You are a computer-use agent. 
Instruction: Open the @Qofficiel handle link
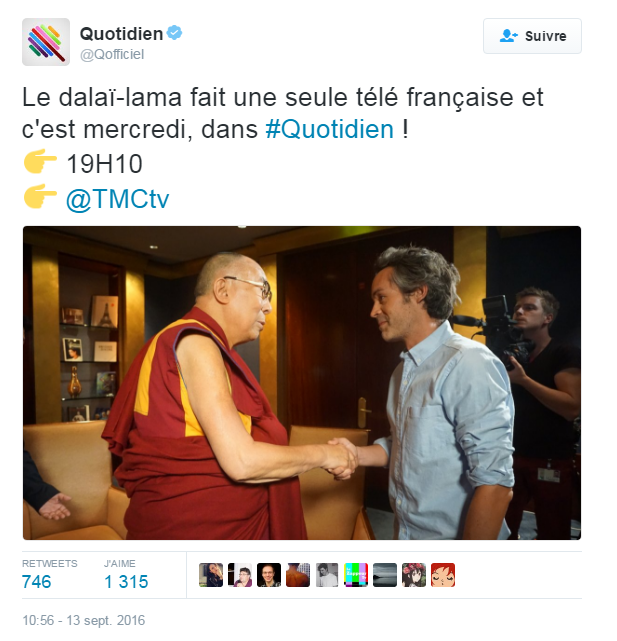[x=112, y=54]
